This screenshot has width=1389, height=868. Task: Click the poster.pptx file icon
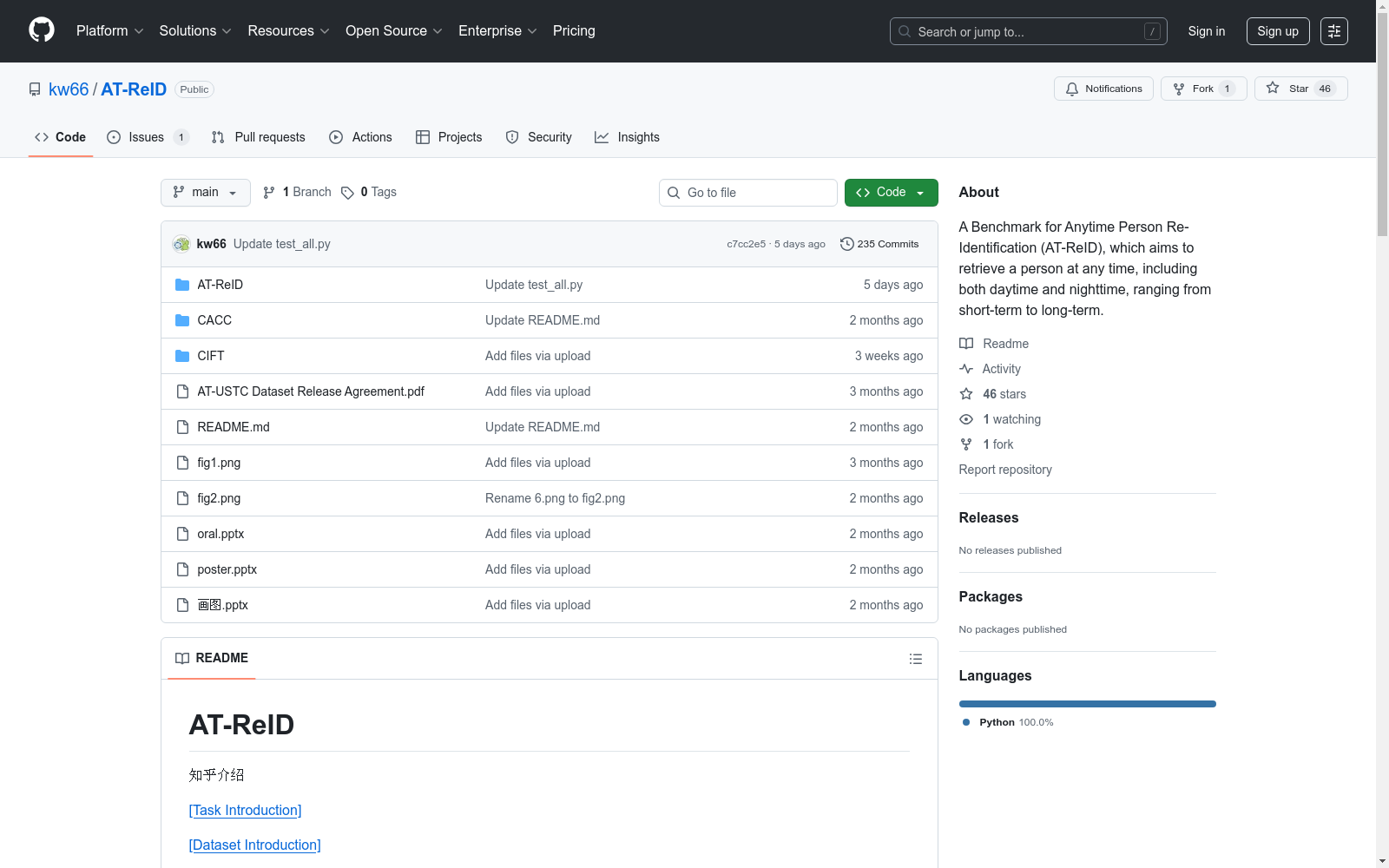pos(182,569)
